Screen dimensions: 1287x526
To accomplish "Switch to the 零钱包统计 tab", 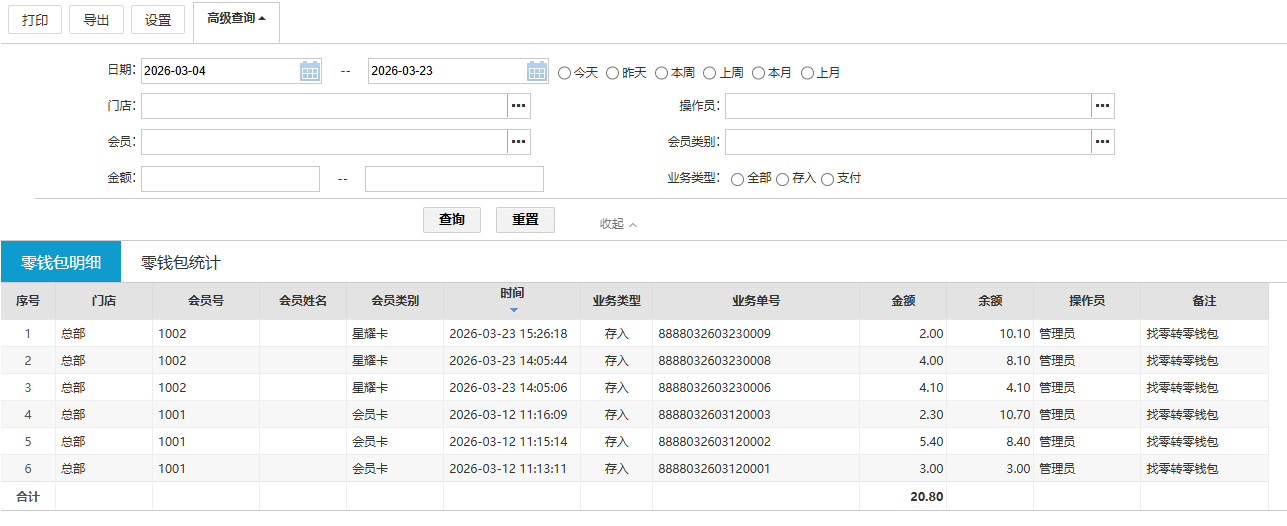I will [180, 263].
